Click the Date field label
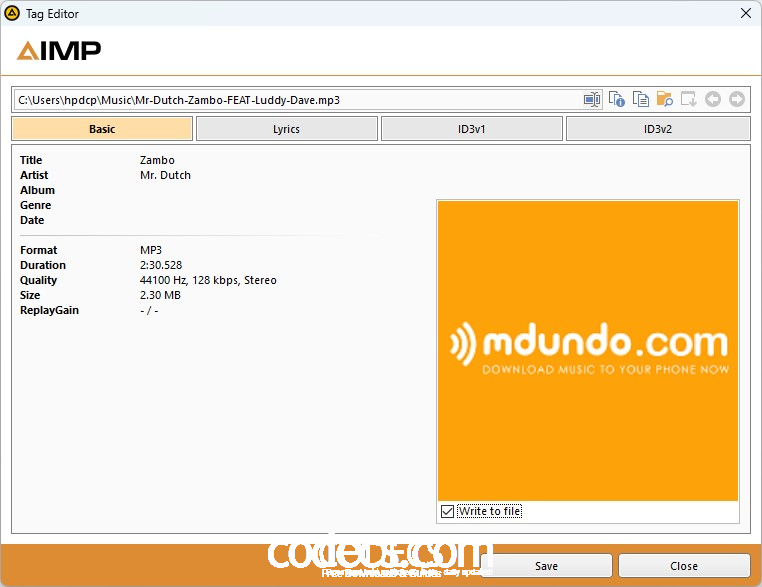 click(32, 220)
